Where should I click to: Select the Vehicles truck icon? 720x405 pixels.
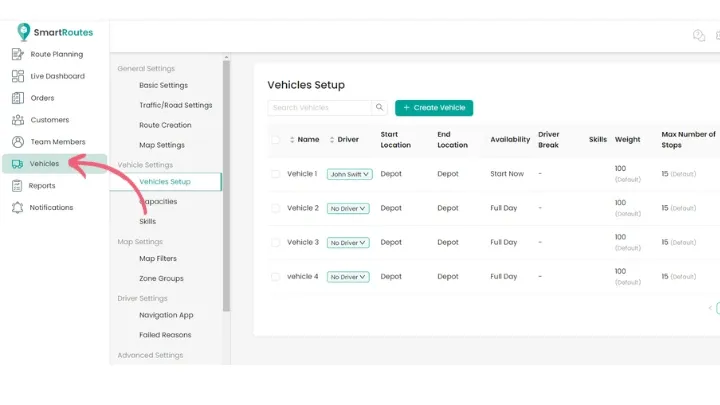18,164
